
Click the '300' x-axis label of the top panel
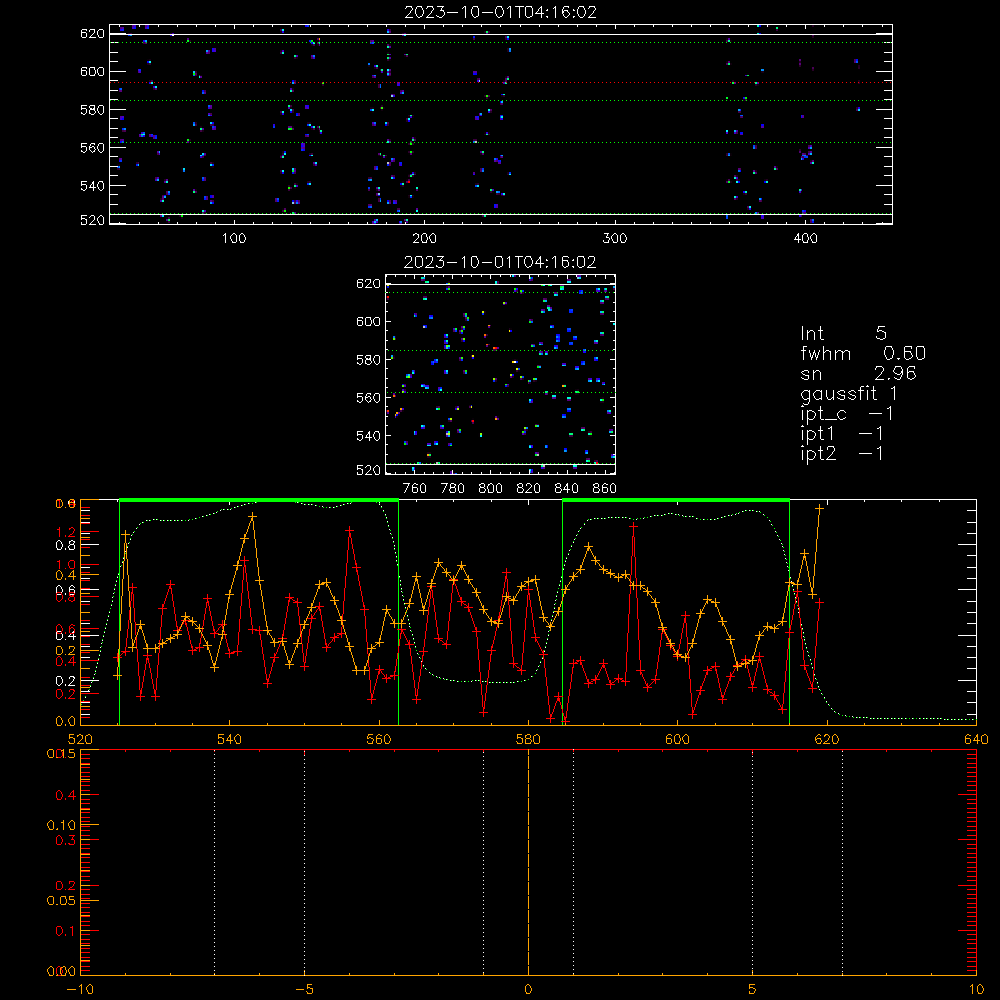coord(615,239)
